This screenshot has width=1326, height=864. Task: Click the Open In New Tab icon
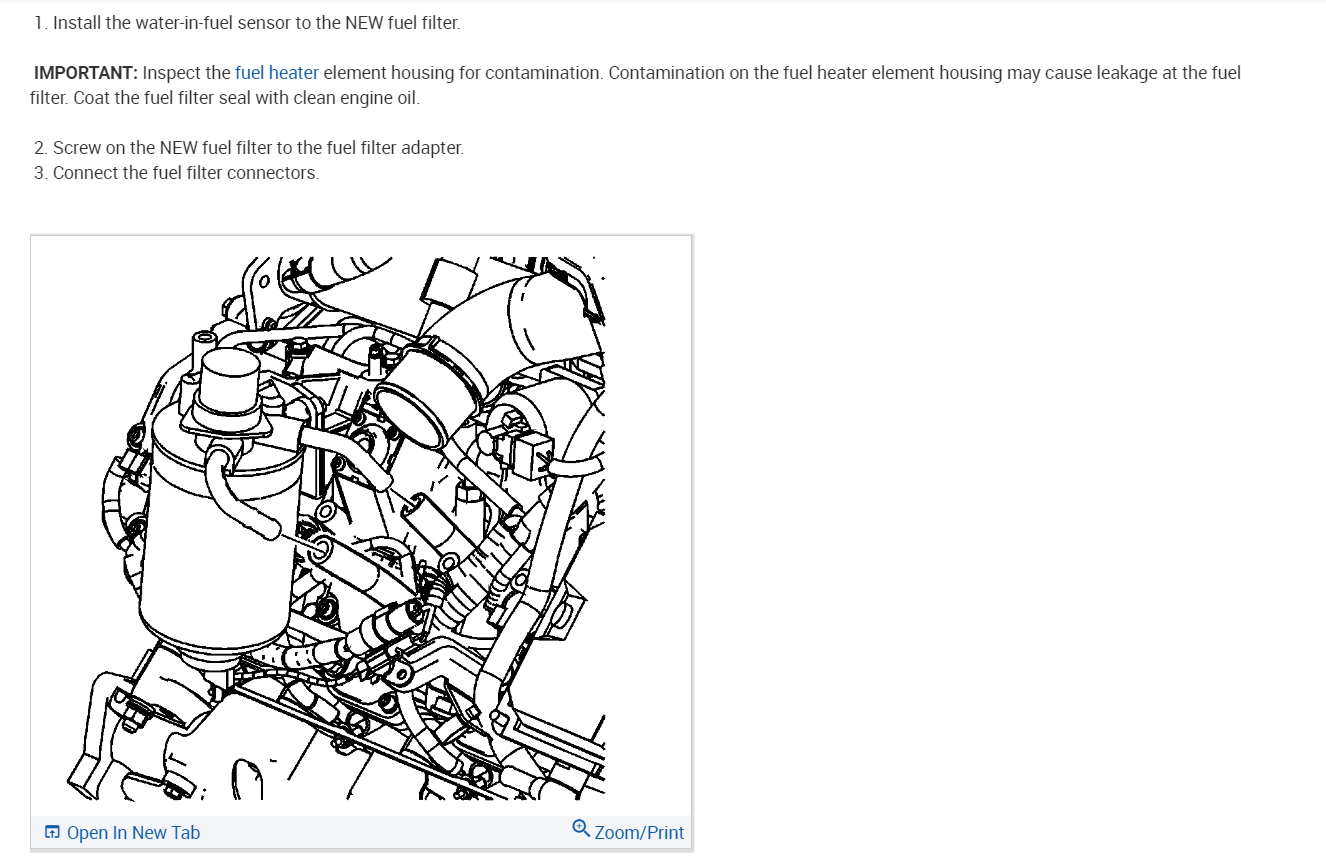pyautogui.click(x=53, y=833)
